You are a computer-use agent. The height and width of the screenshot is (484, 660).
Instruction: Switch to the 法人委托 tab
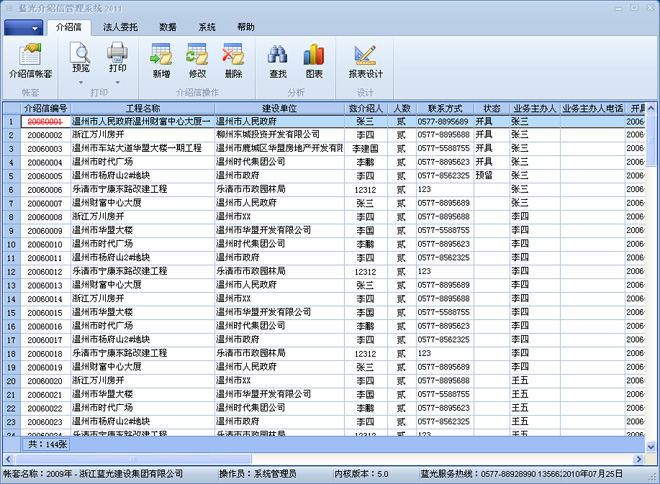click(120, 27)
